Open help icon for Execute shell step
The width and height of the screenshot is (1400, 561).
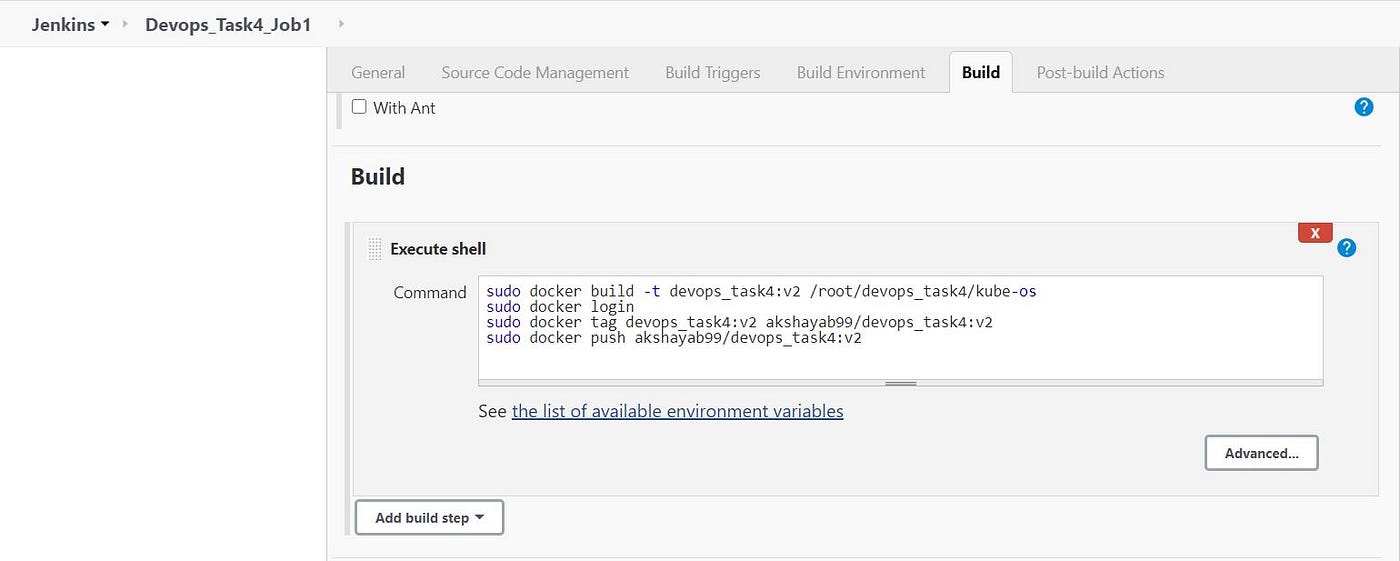click(x=1346, y=247)
